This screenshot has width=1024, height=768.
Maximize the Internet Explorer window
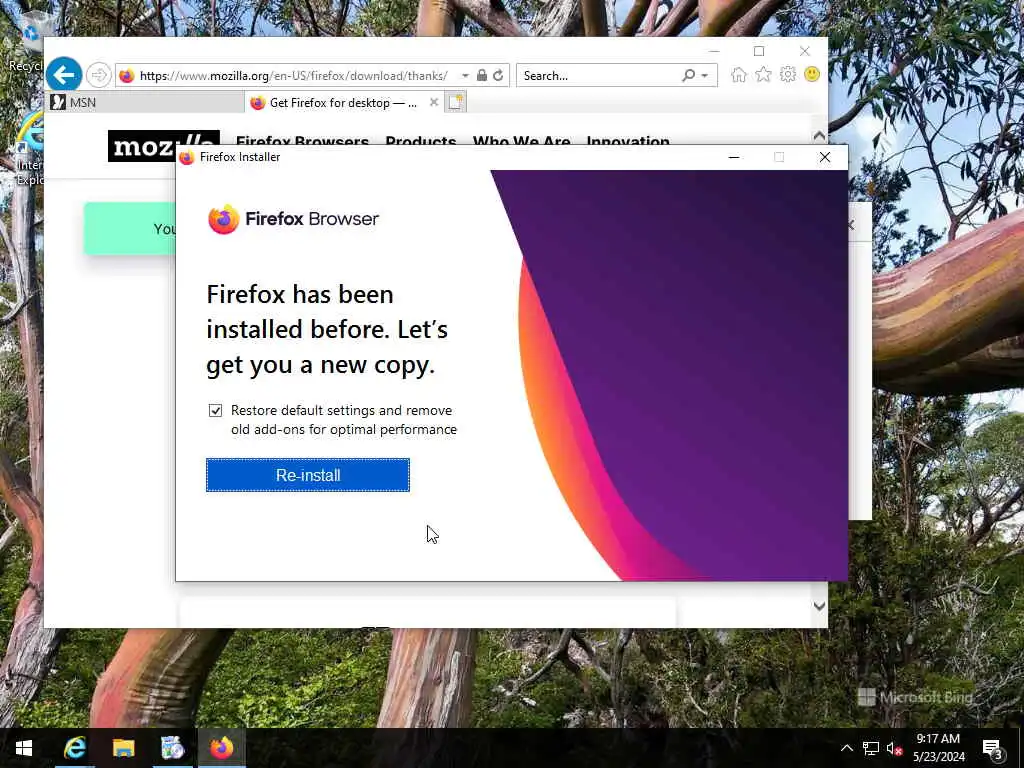(759, 51)
